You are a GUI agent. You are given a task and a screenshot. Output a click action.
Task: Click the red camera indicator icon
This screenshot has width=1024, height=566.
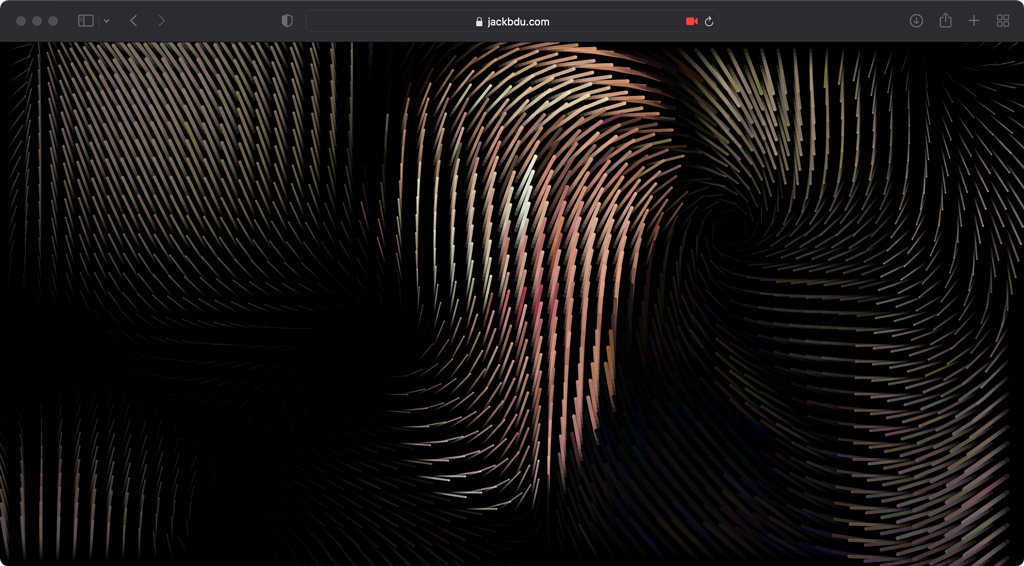point(692,22)
